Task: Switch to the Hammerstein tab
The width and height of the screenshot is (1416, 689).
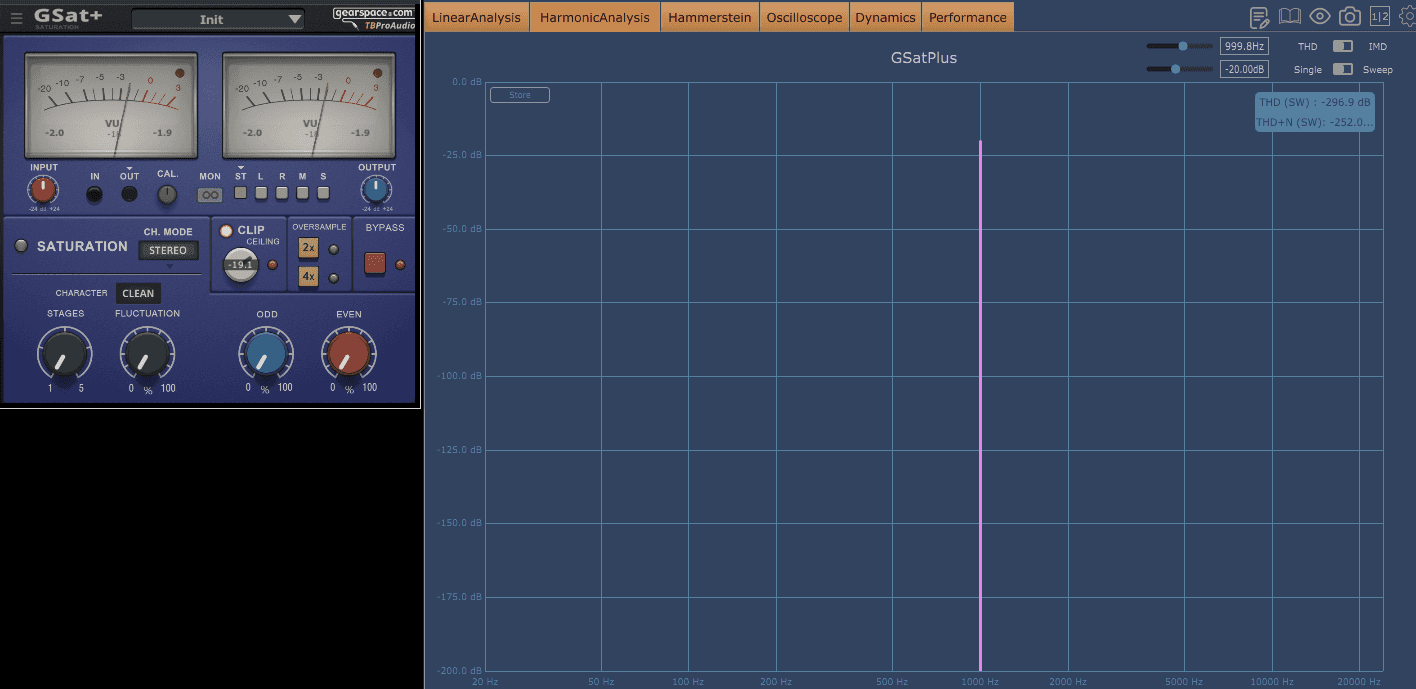Action: [x=710, y=17]
